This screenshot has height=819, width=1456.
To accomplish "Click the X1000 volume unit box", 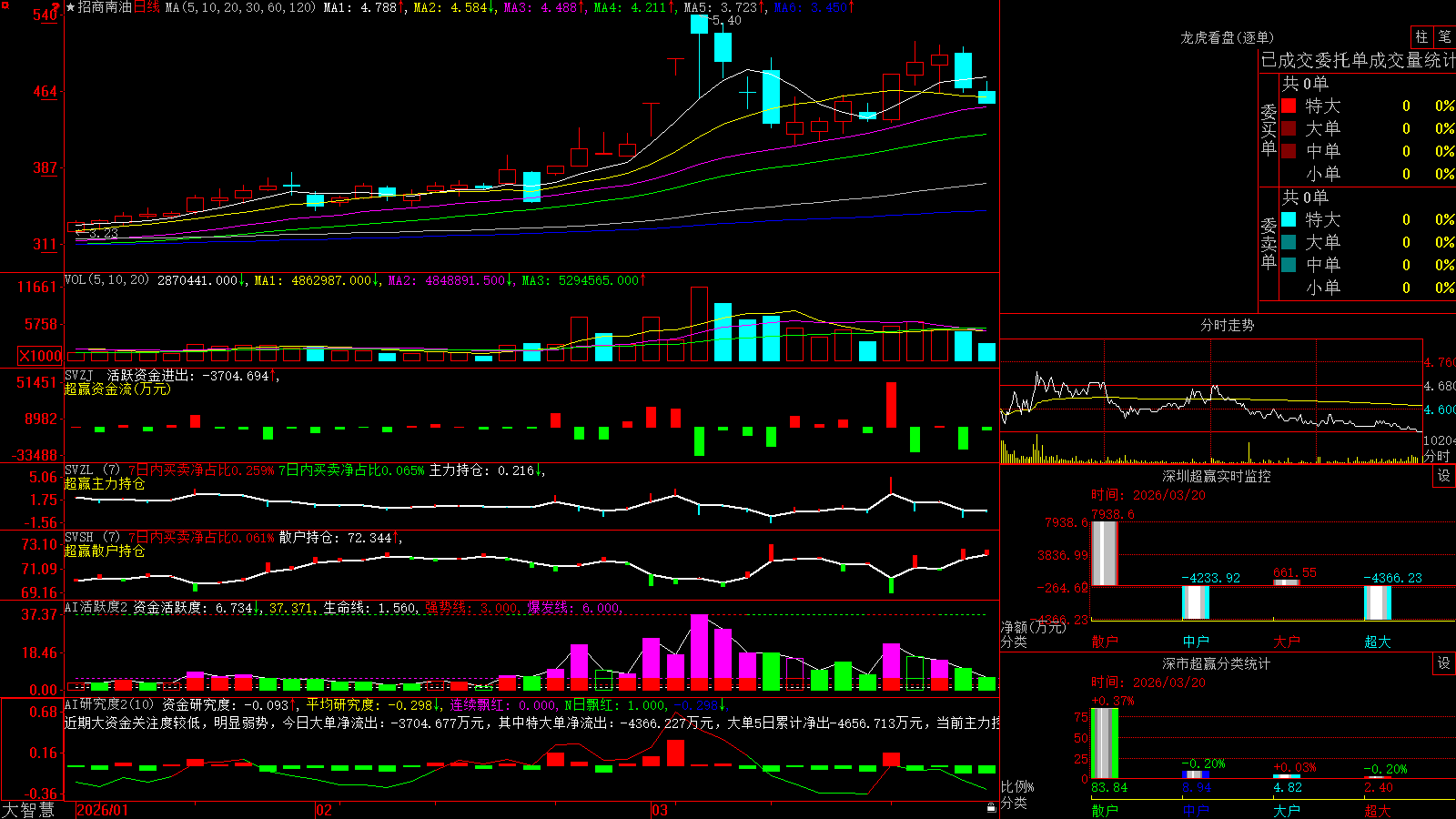I will (x=41, y=356).
